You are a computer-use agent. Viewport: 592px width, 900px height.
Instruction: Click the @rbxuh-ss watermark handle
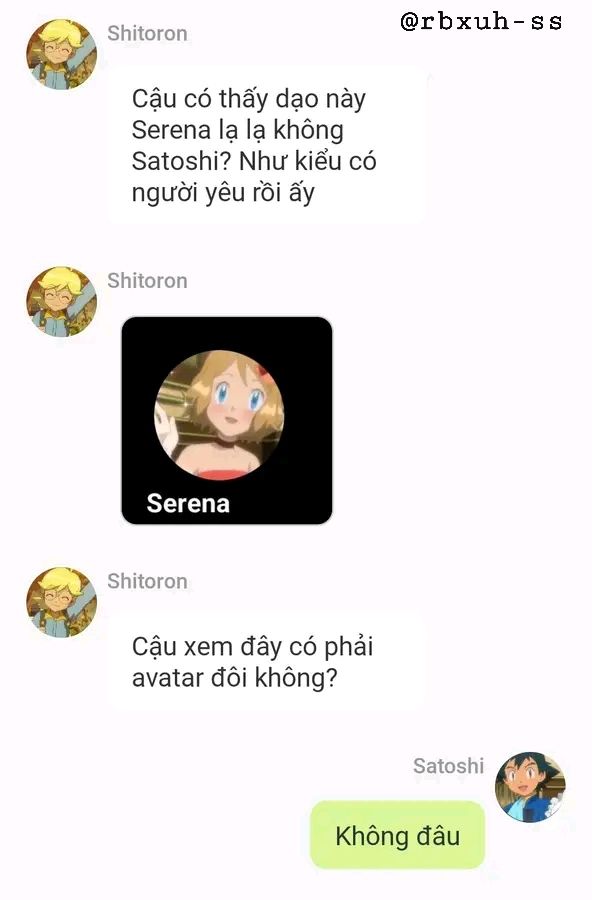point(481,22)
